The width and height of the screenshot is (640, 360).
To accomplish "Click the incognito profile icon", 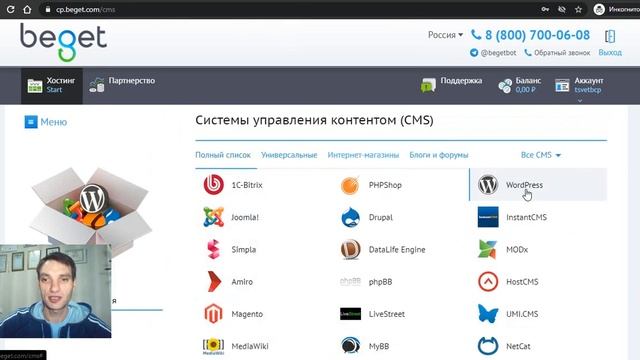I will [x=599, y=9].
